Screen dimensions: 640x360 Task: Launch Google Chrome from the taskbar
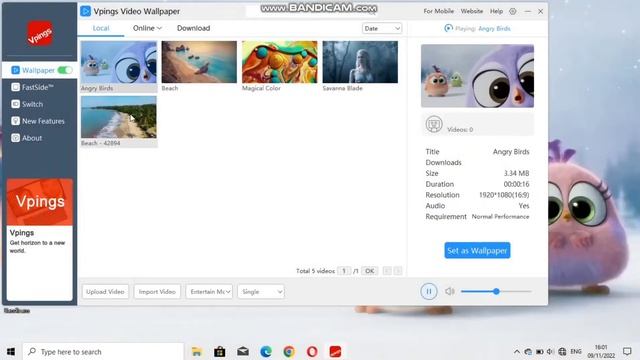289,351
